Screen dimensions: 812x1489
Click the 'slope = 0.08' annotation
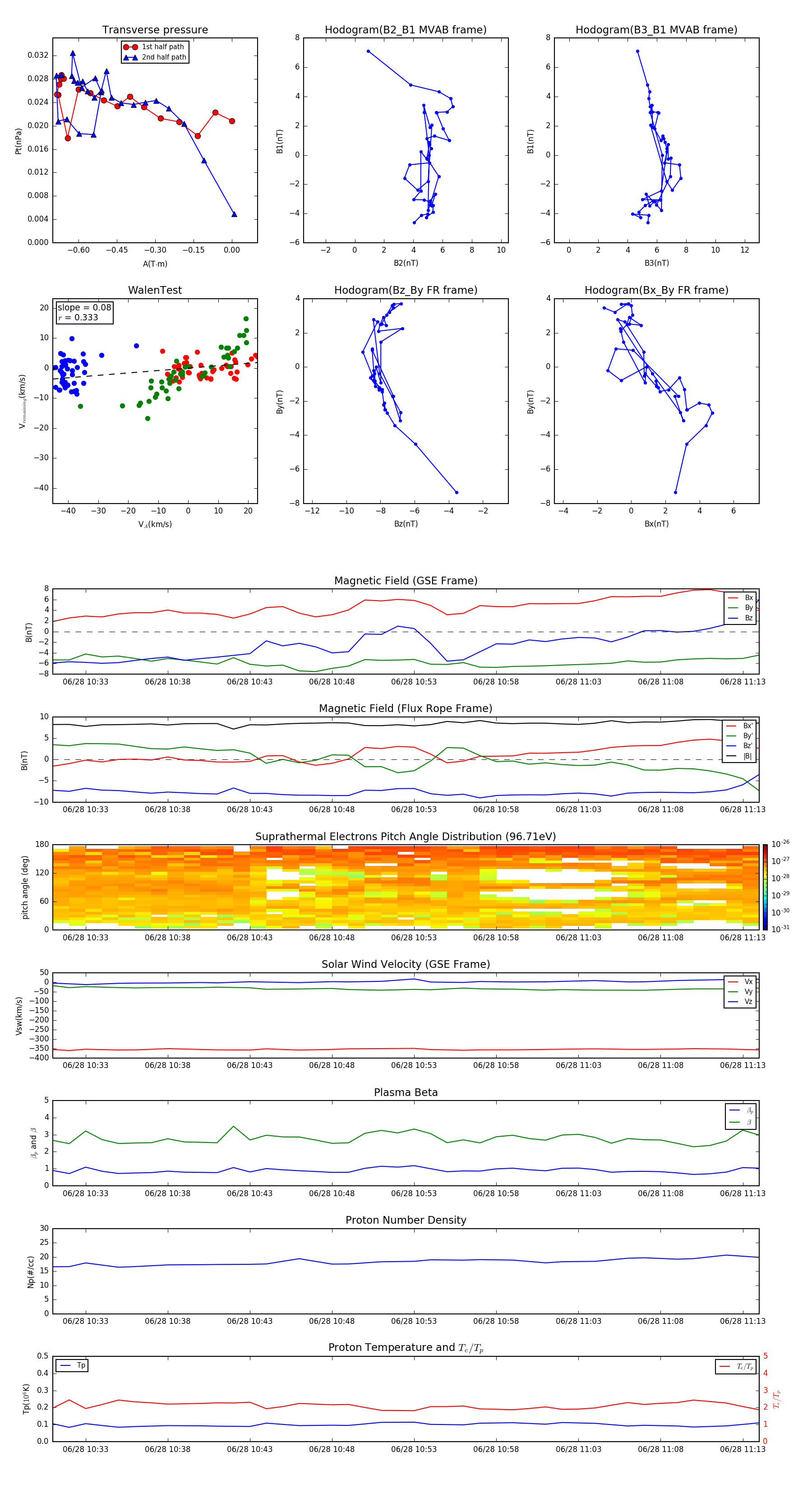pos(84,308)
